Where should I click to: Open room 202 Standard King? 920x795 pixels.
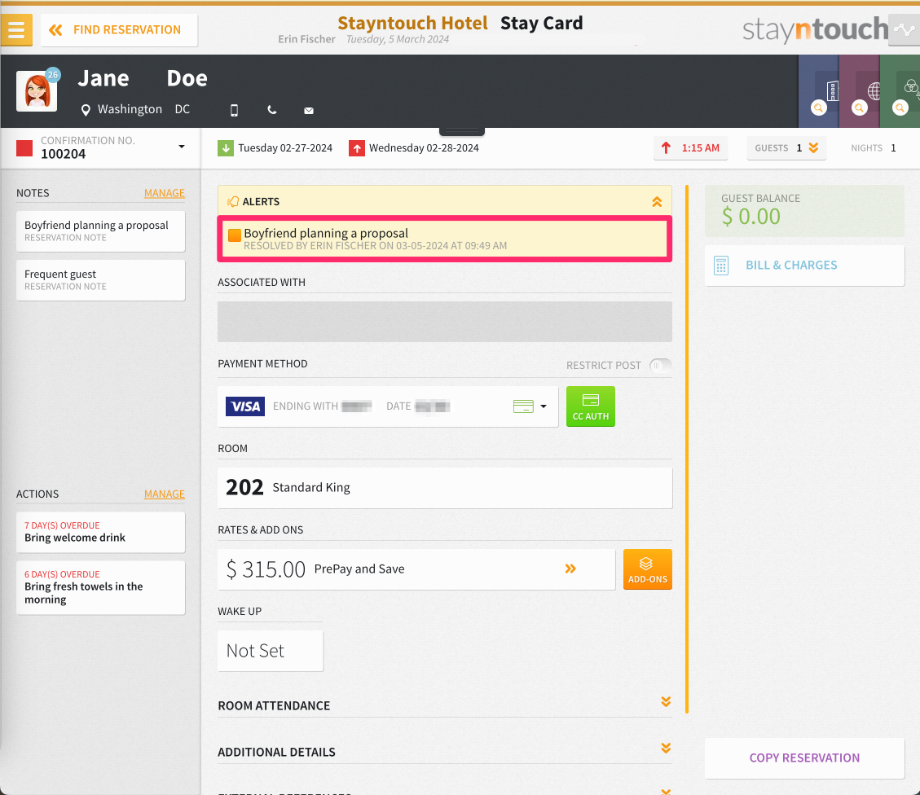(445, 488)
